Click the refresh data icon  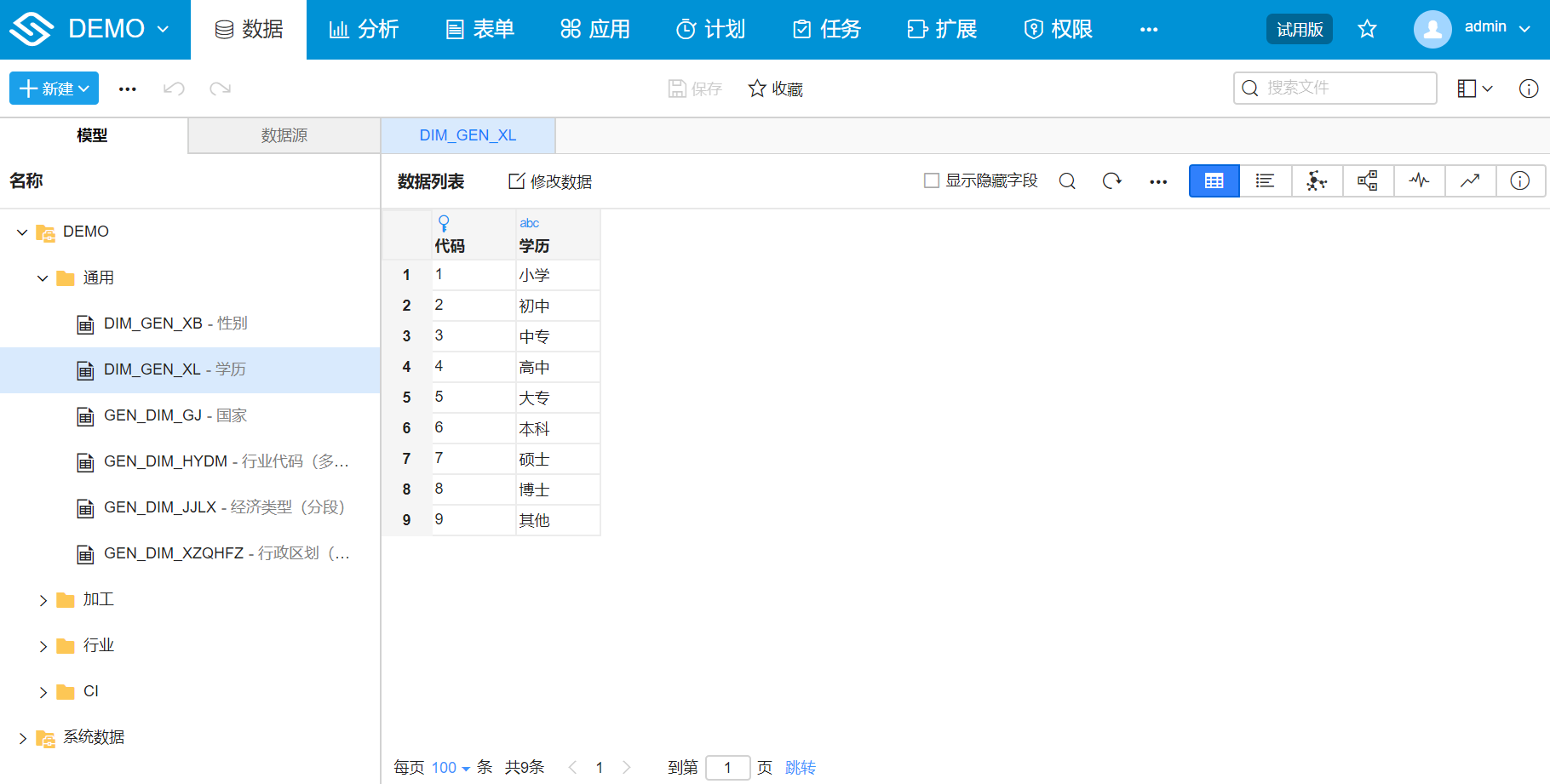[x=1112, y=180]
